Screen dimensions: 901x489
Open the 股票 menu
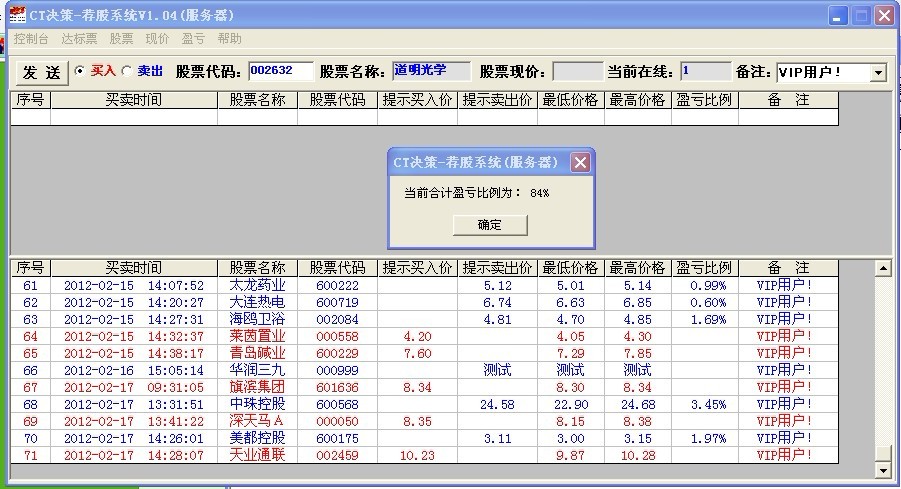coord(121,38)
